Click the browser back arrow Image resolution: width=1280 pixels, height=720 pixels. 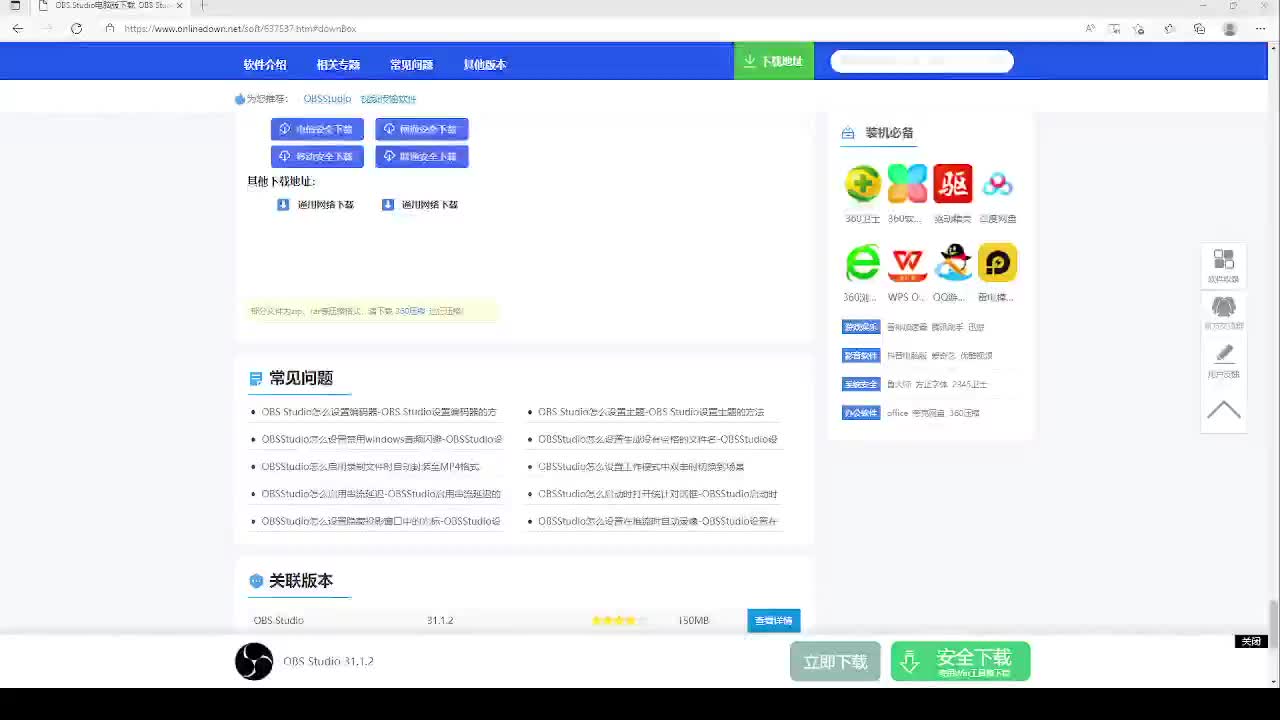pos(18,28)
